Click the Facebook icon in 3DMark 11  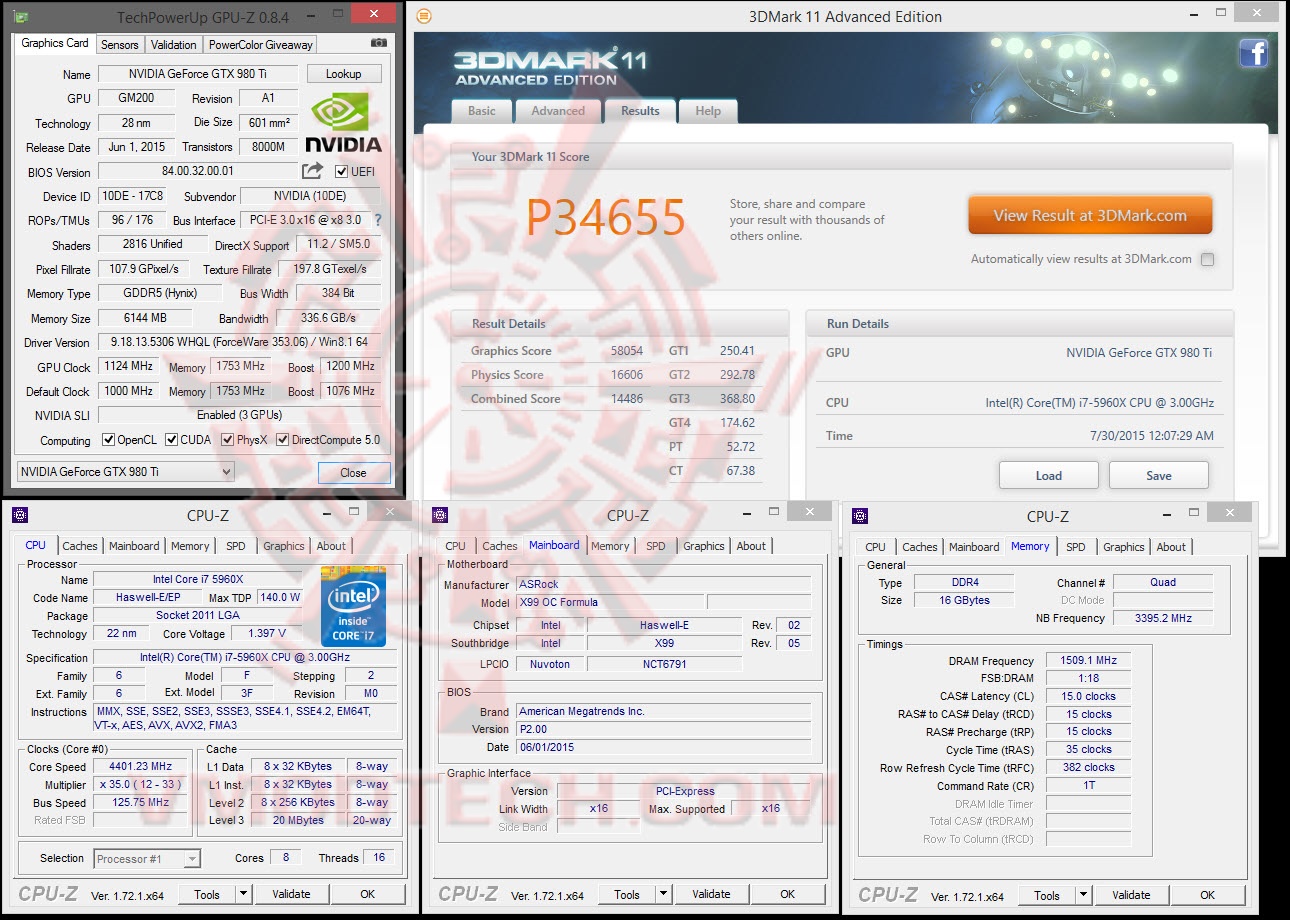coord(1254,53)
